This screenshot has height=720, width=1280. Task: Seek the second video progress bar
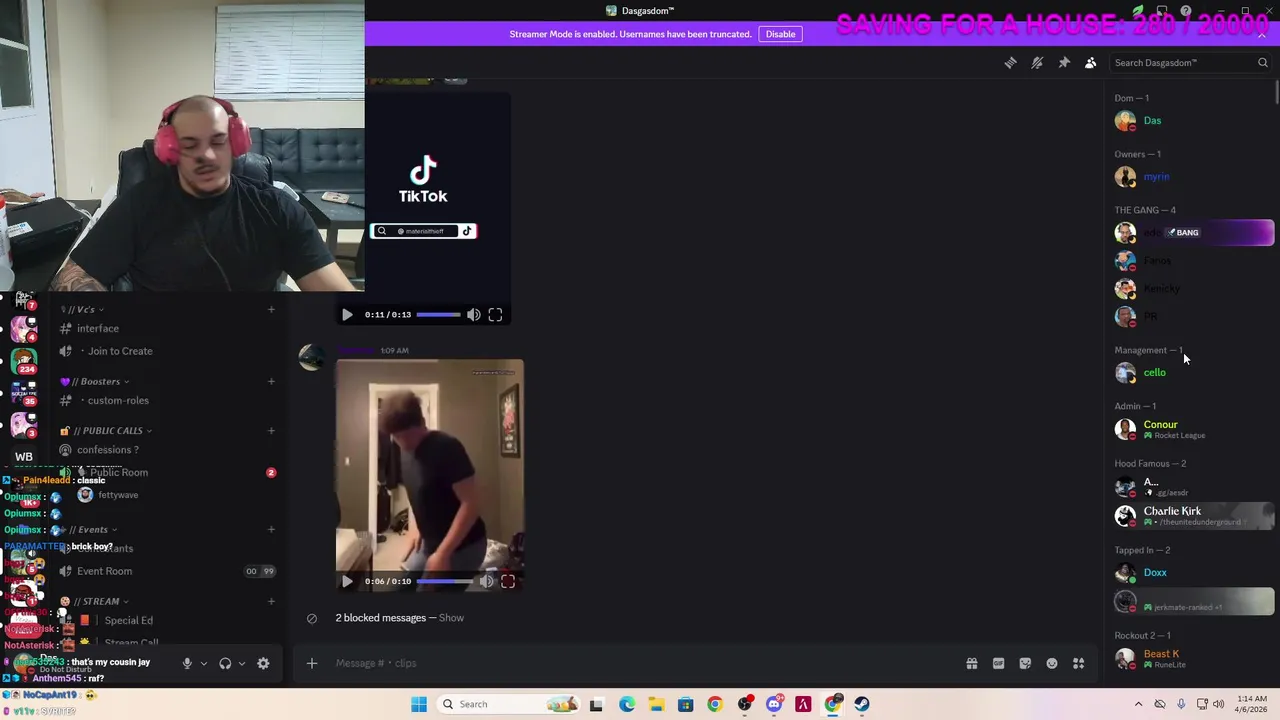(445, 581)
